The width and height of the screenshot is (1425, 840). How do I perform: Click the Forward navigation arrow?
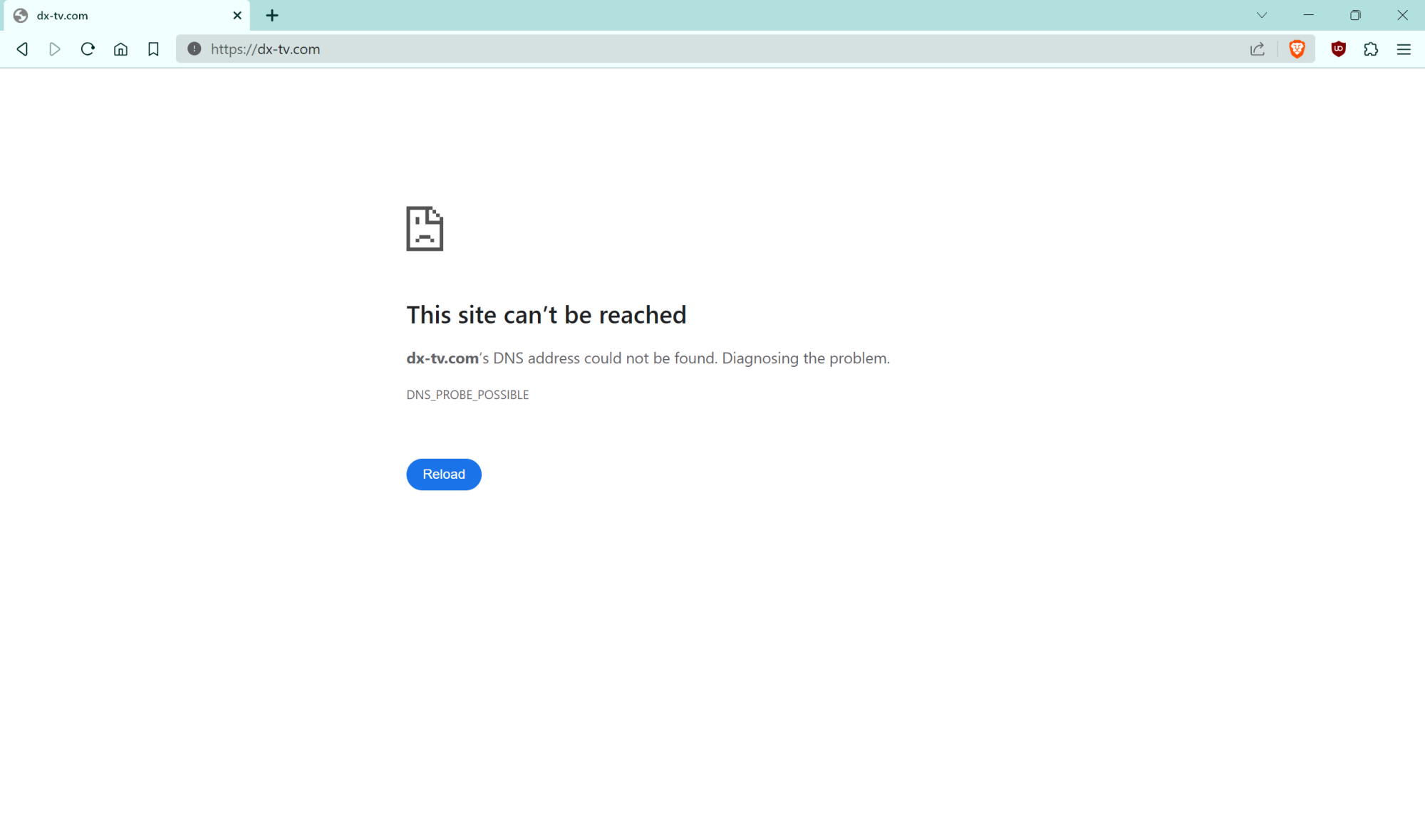[x=55, y=49]
